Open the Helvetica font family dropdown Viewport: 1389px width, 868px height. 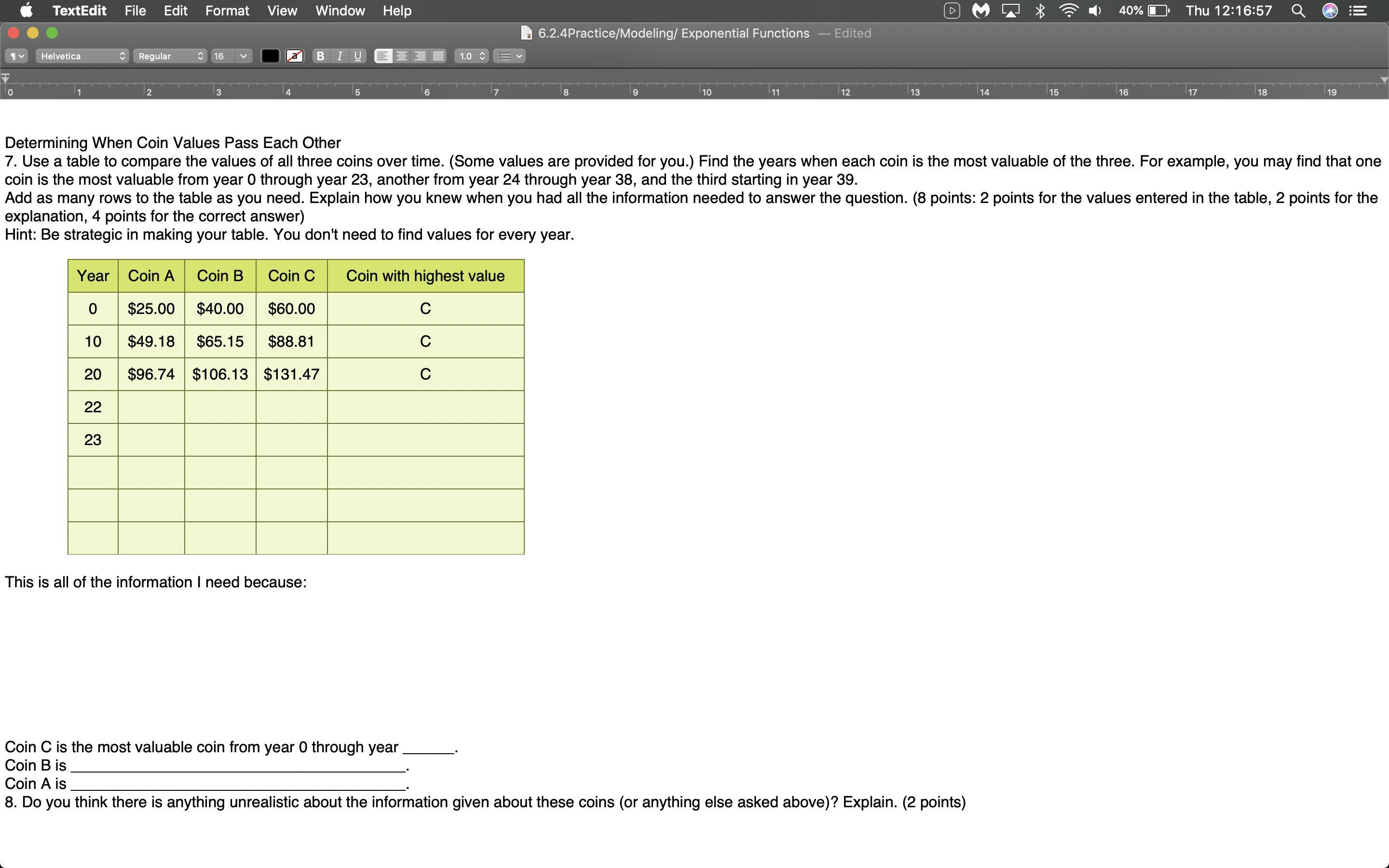point(82,55)
